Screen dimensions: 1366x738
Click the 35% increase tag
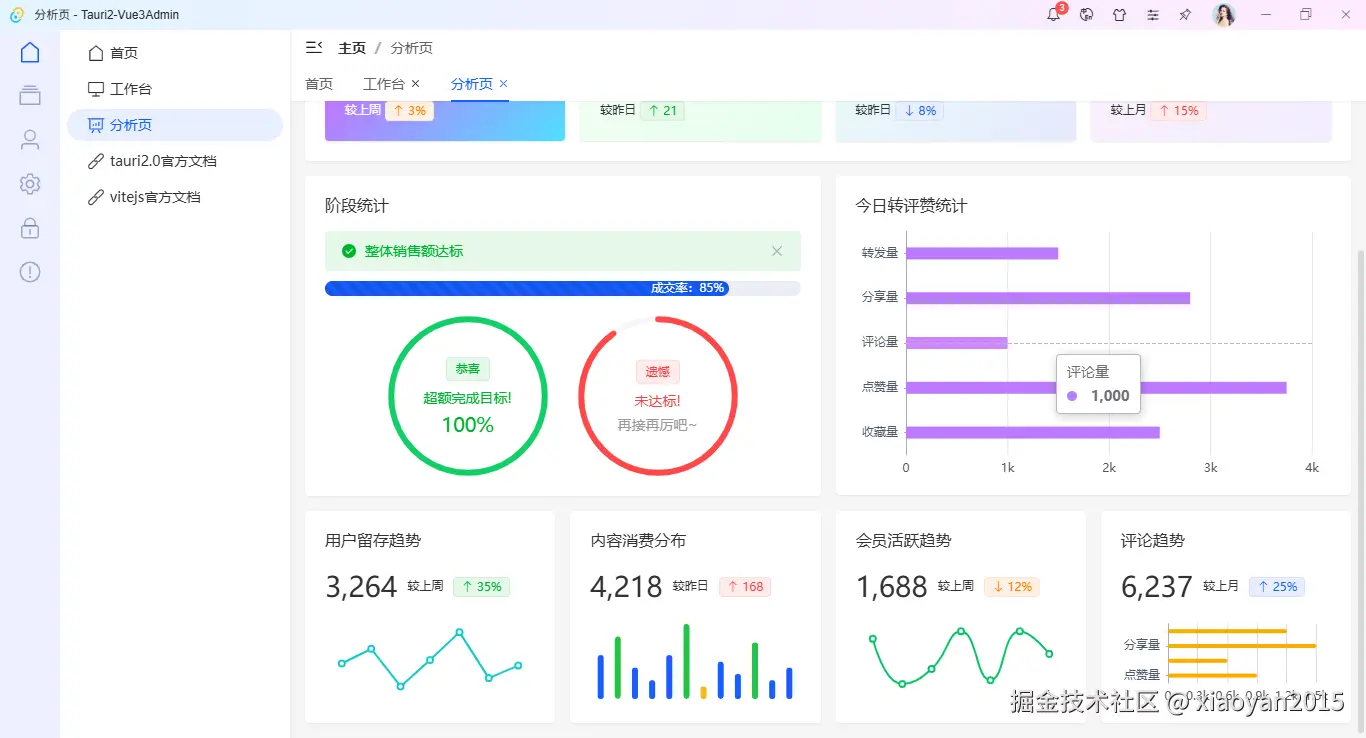(481, 587)
